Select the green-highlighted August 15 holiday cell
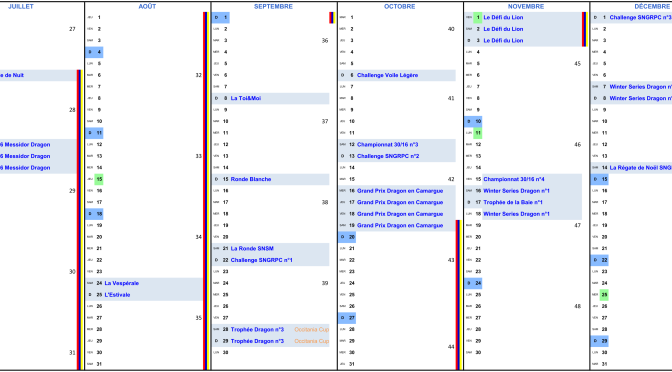Screen dimensions: 672x372 99,179
